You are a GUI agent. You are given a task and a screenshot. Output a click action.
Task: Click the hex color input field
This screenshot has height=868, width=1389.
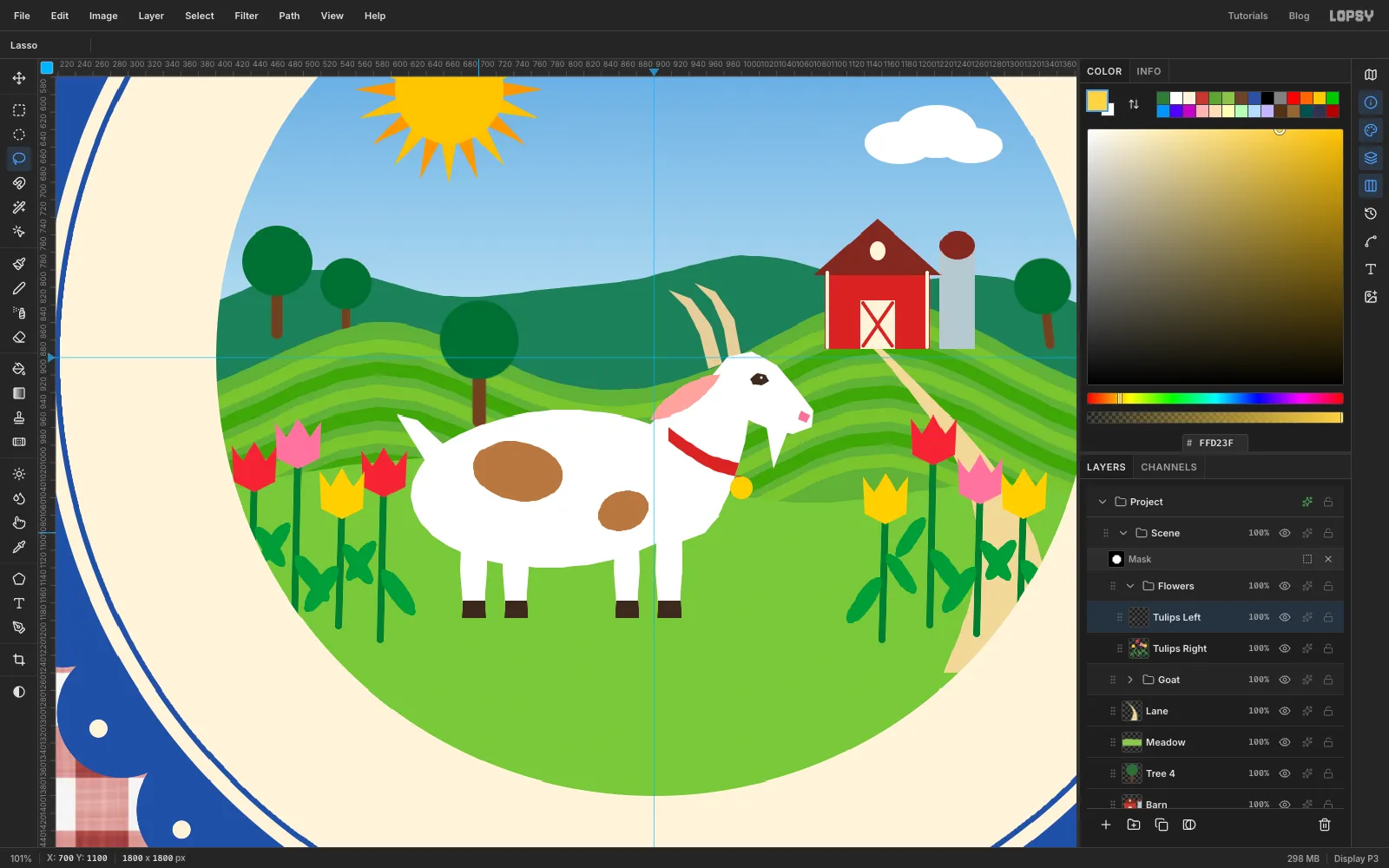(x=1215, y=443)
